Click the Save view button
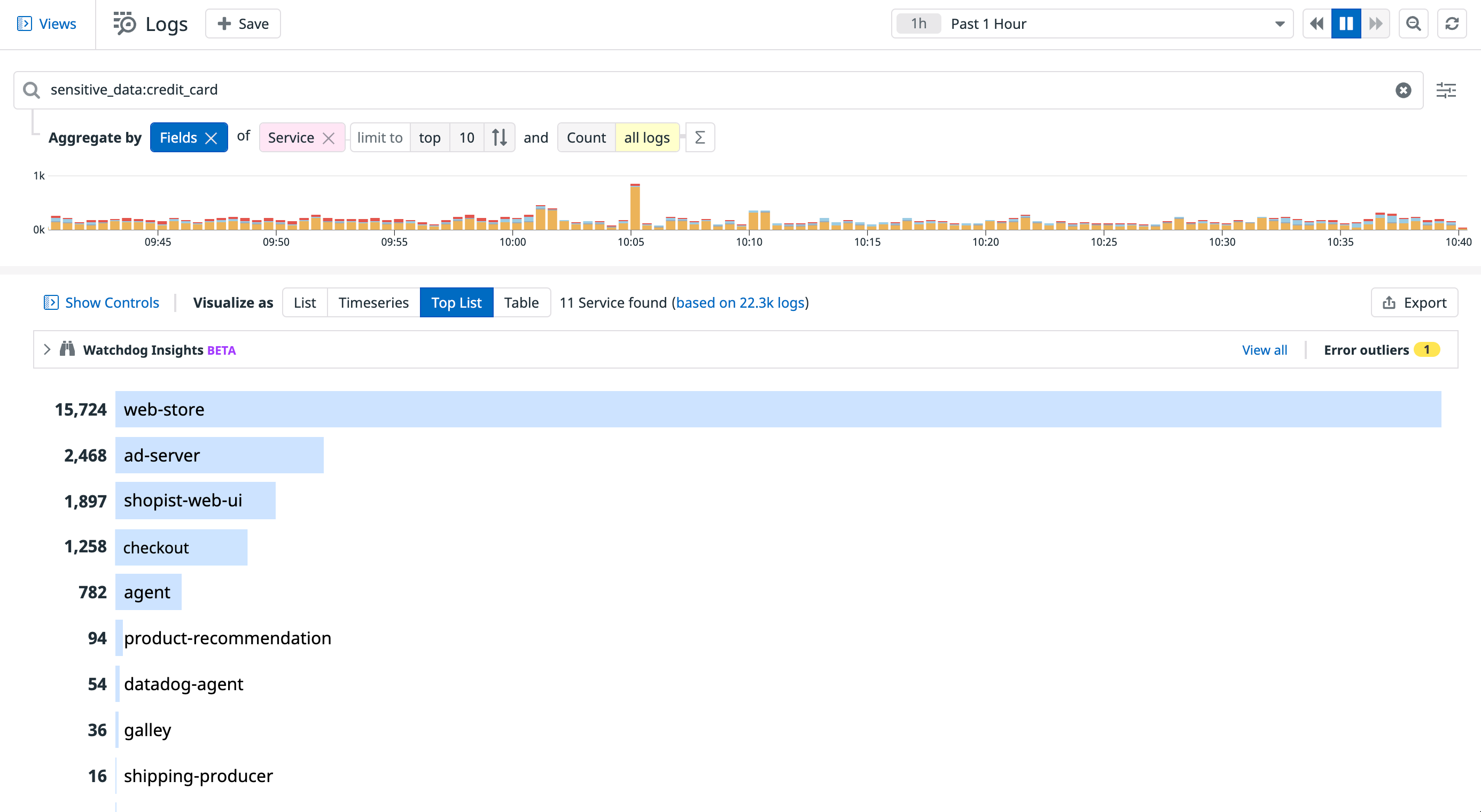The image size is (1481, 812). coord(242,24)
